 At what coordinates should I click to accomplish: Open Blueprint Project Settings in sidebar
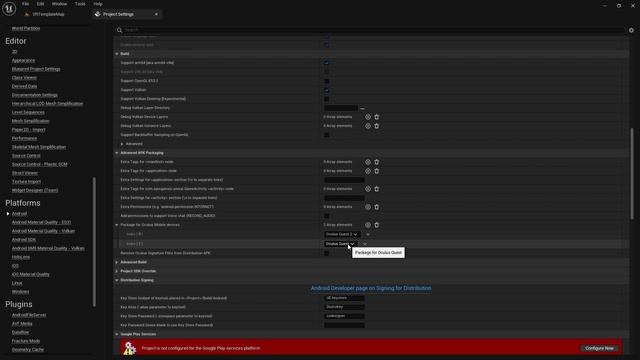tap(36, 69)
